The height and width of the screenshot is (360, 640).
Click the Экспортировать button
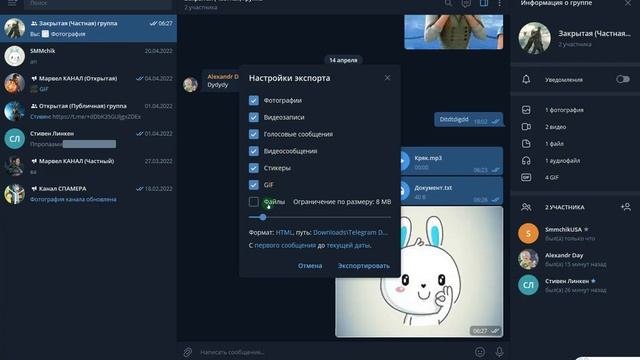tap(364, 266)
